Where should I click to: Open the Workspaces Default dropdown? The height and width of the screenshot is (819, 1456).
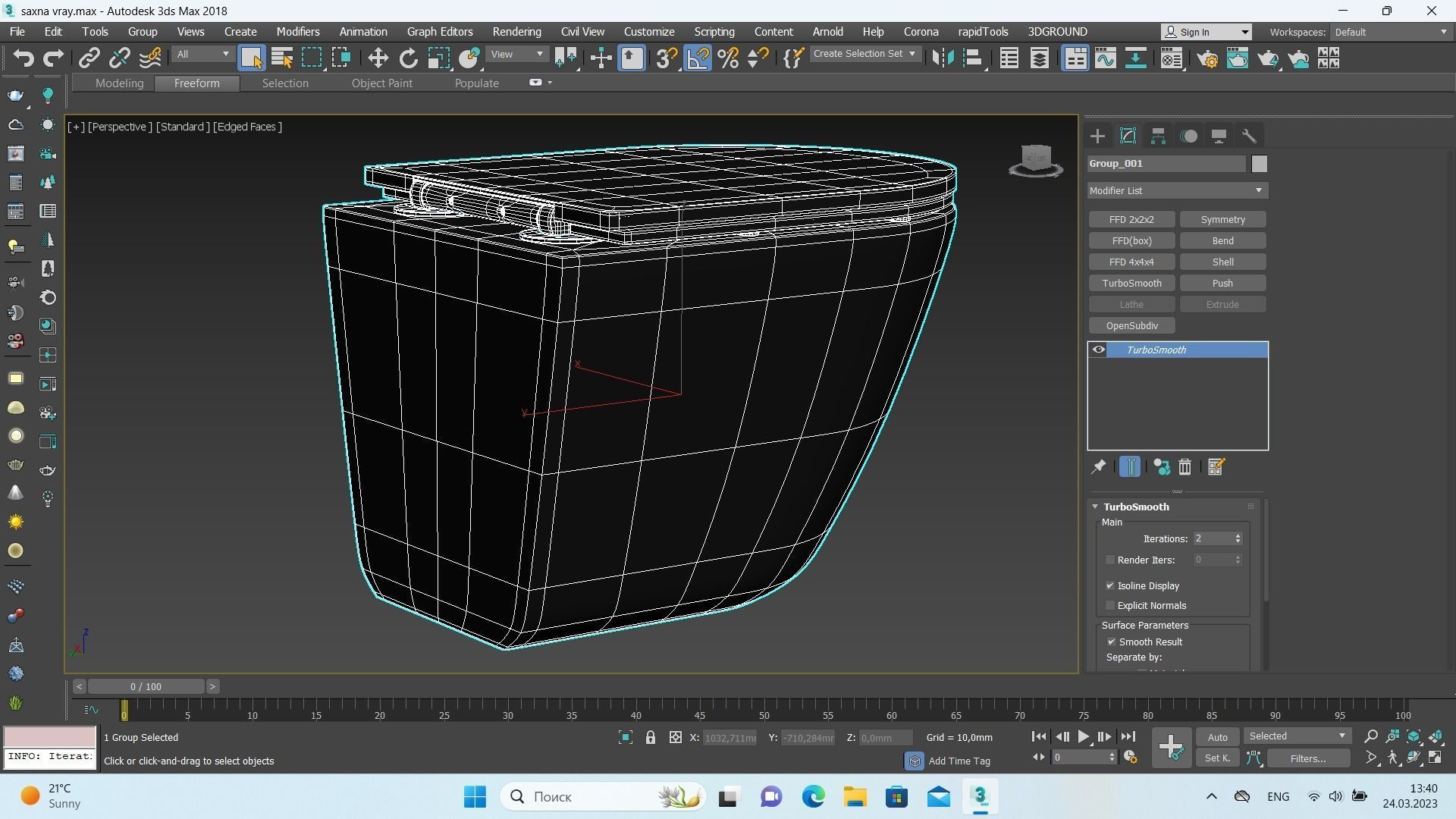[x=1391, y=32]
